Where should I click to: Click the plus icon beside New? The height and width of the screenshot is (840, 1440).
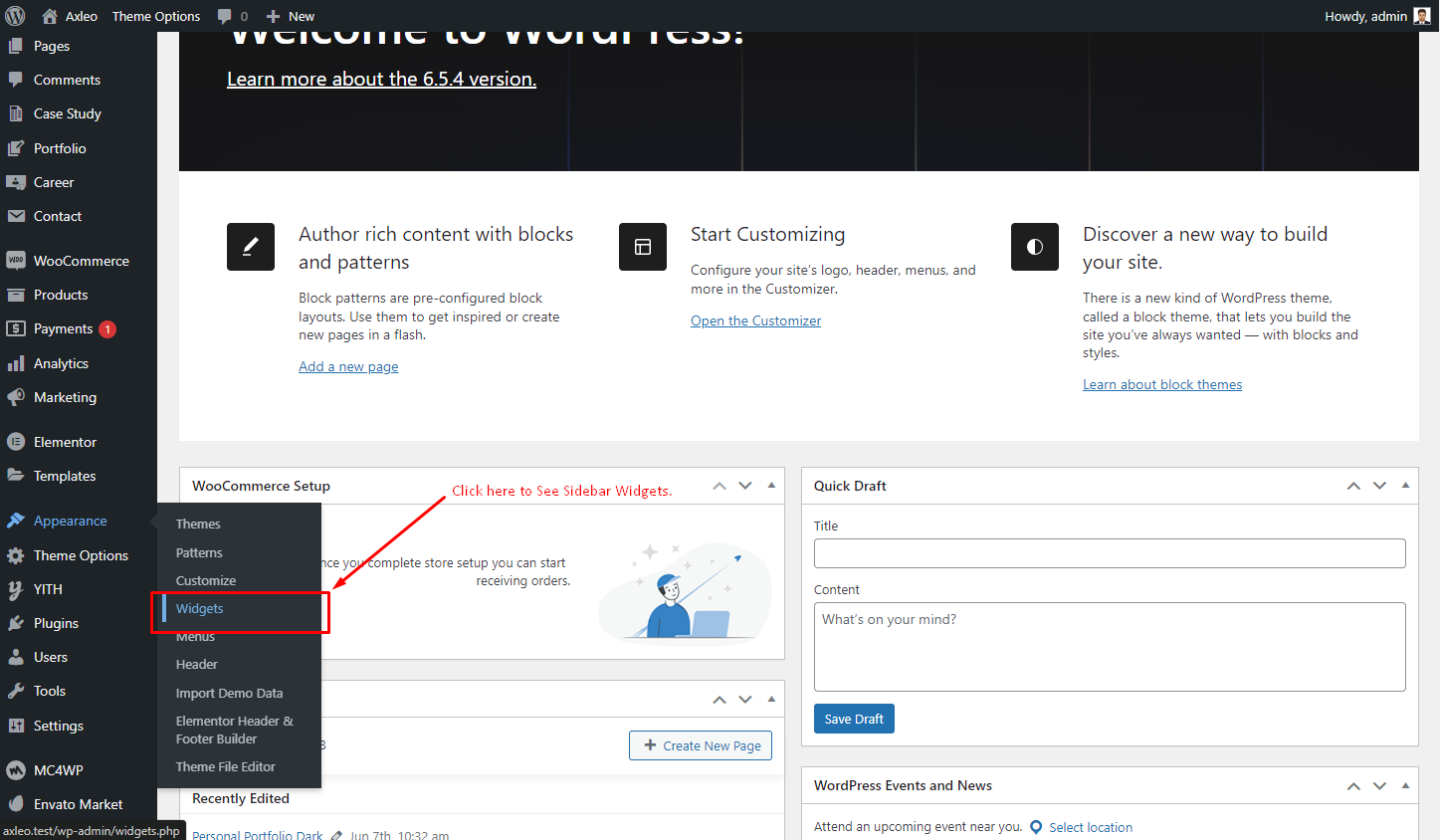pyautogui.click(x=273, y=16)
